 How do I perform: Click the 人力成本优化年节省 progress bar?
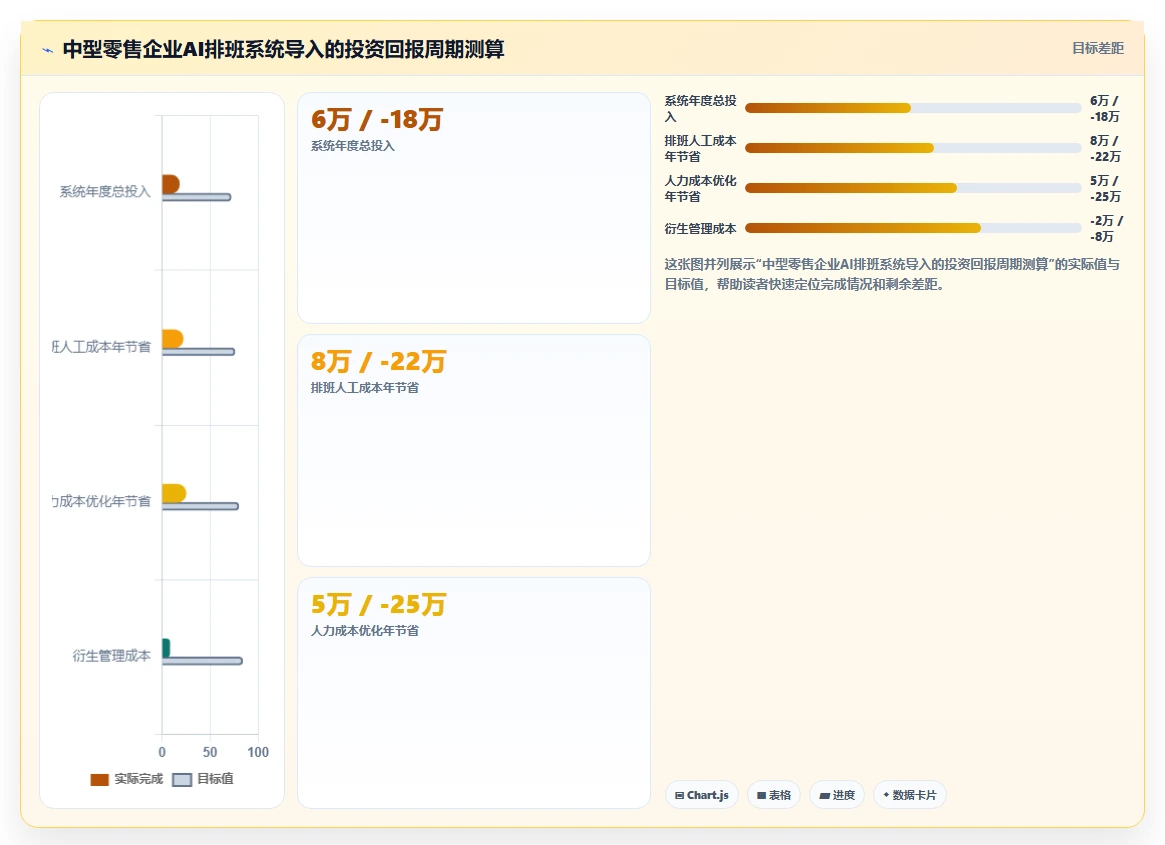point(913,189)
